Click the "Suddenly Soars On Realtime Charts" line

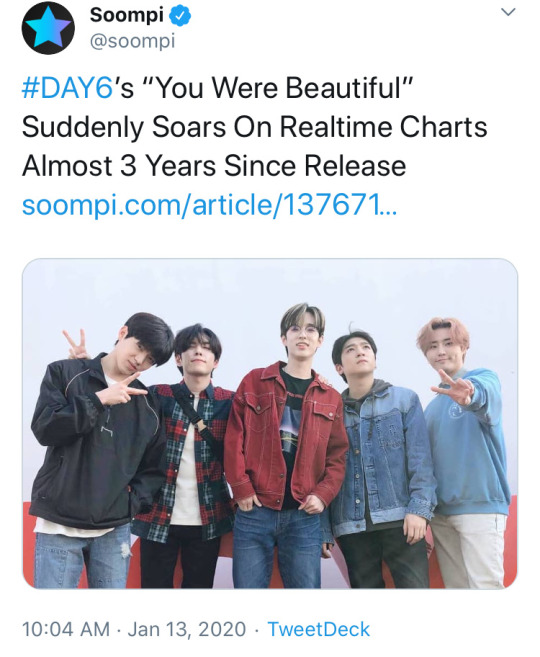(x=254, y=127)
